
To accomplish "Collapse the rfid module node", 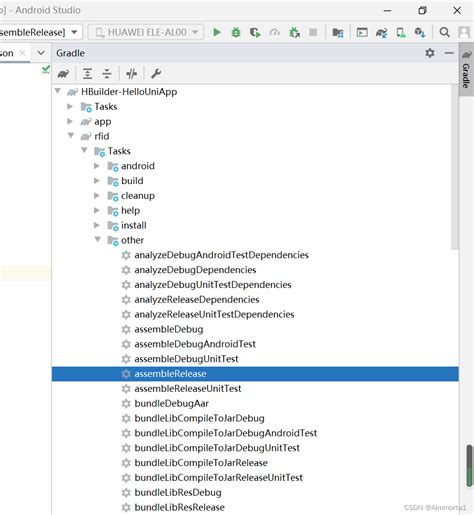I will [x=71, y=135].
